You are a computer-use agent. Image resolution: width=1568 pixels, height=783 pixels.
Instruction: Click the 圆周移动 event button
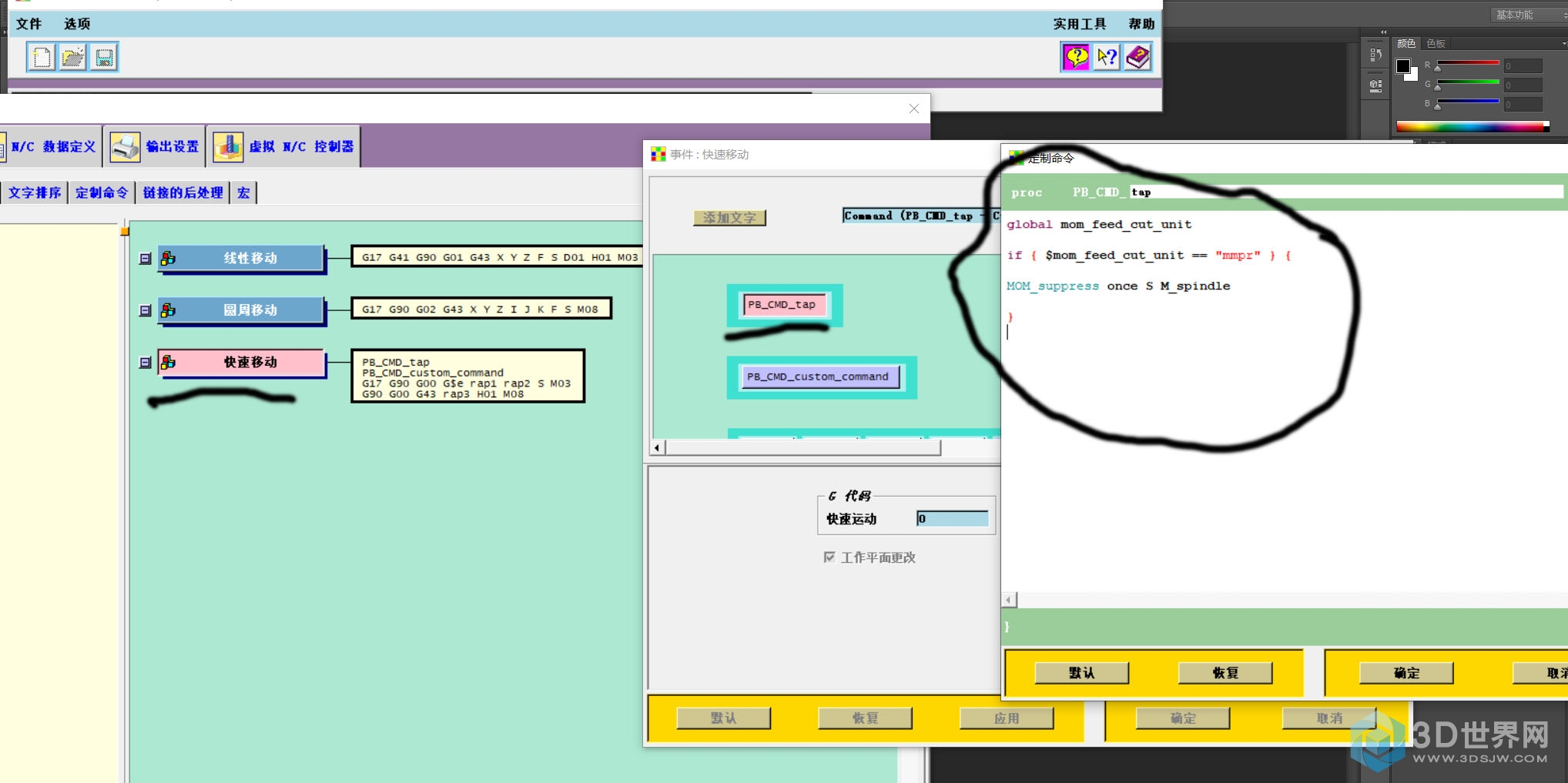click(242, 310)
